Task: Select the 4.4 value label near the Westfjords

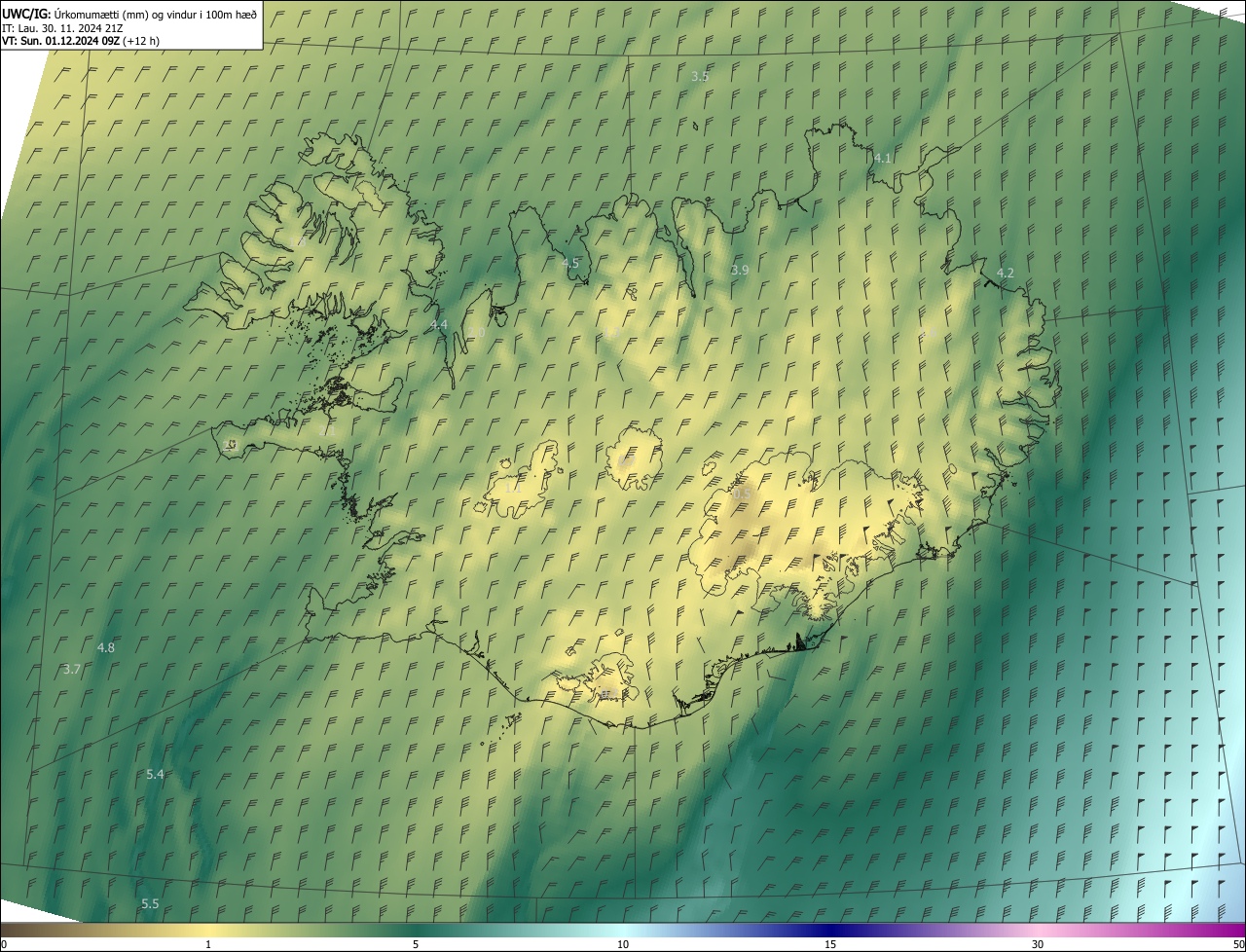Action: [439, 325]
